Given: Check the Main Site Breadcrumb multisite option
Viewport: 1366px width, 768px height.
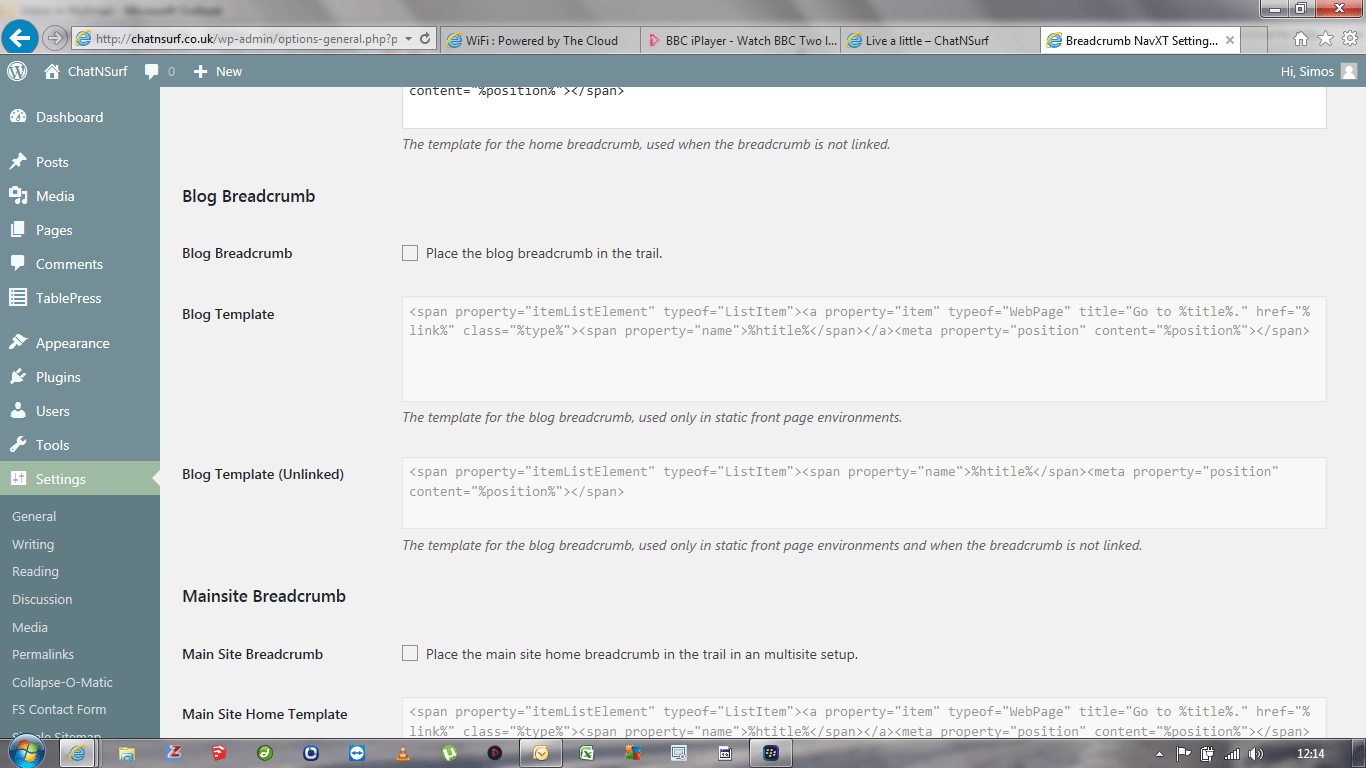Looking at the screenshot, I should pos(410,654).
